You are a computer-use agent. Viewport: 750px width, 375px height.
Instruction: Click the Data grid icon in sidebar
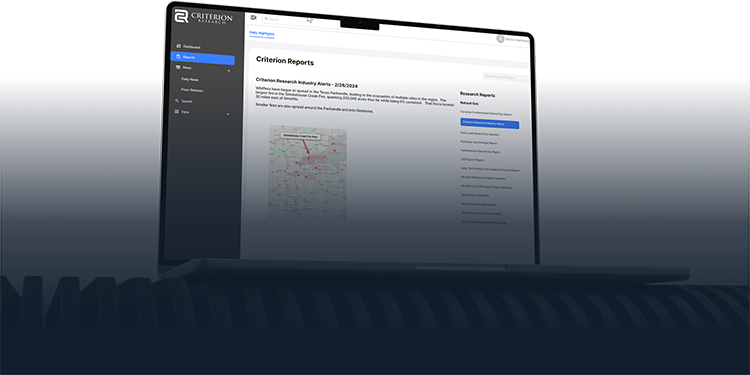coord(176,111)
